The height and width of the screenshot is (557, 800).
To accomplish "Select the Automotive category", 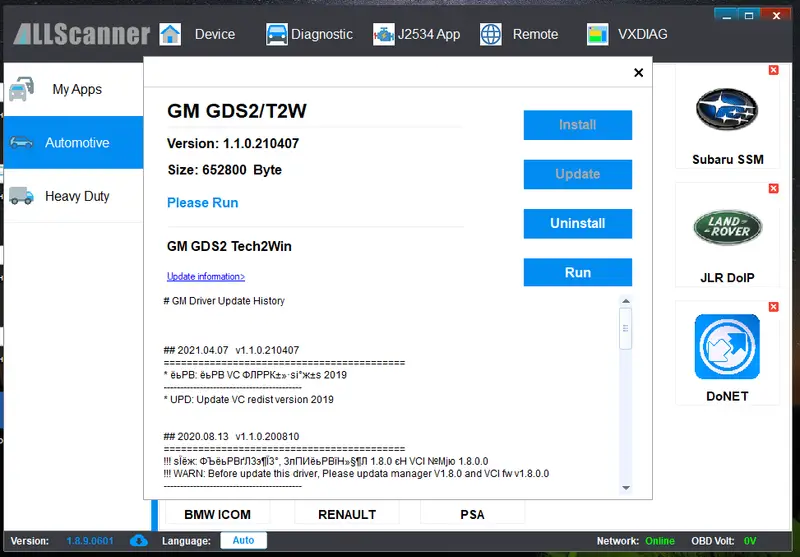I will pos(73,142).
